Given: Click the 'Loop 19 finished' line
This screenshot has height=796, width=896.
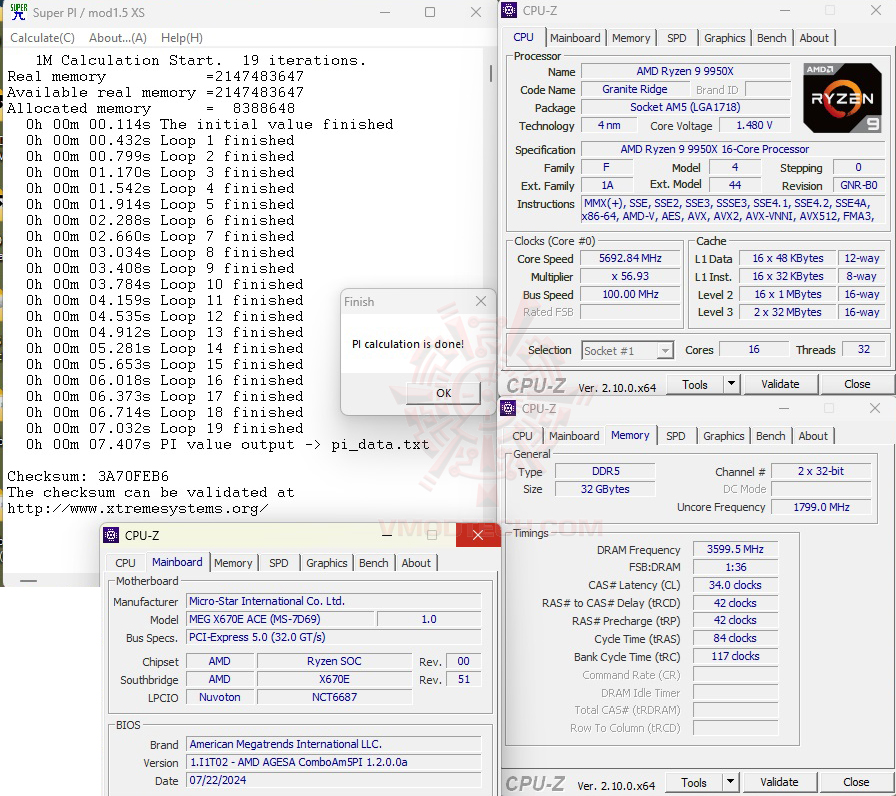Looking at the screenshot, I should tap(165, 428).
